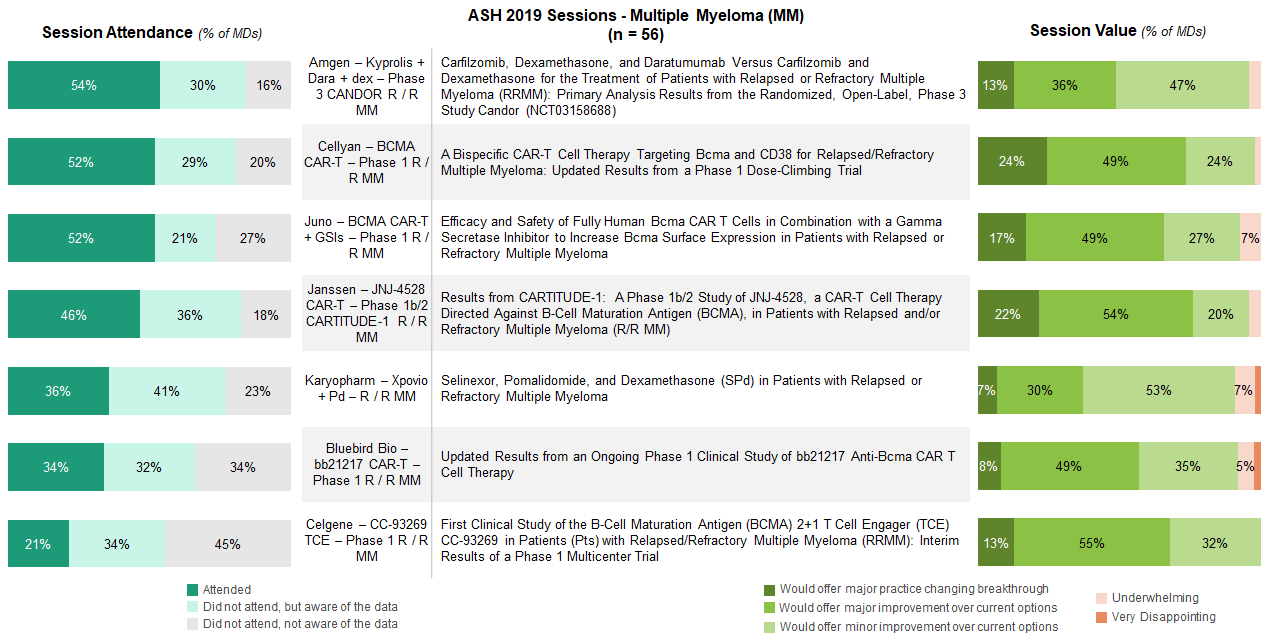Image resolution: width=1272 pixels, height=641 pixels.
Task: Select the Amgen Kyprolis CANDOR session label
Action: pos(367,86)
